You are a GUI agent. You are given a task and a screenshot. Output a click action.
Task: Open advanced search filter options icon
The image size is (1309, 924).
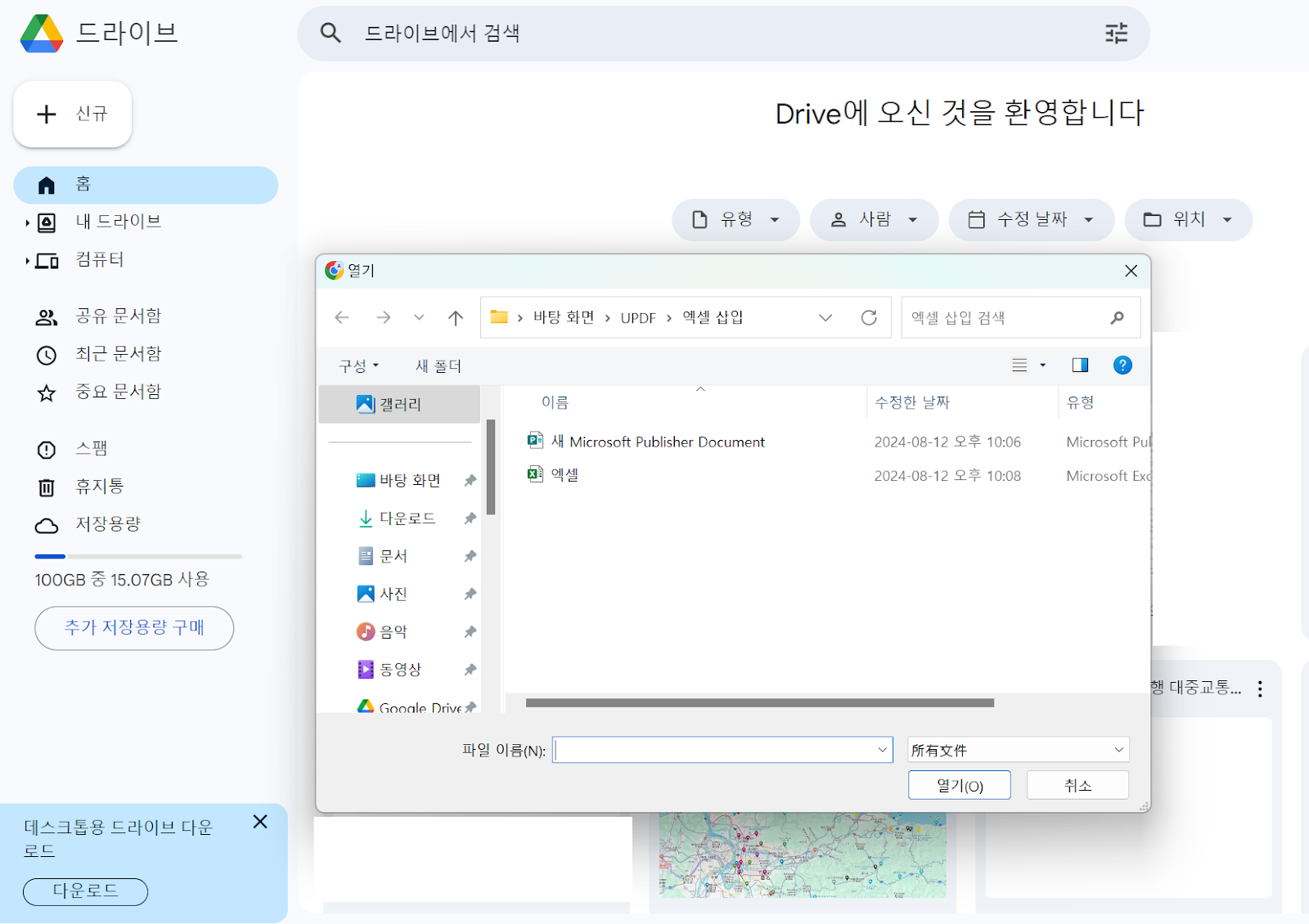1116,33
